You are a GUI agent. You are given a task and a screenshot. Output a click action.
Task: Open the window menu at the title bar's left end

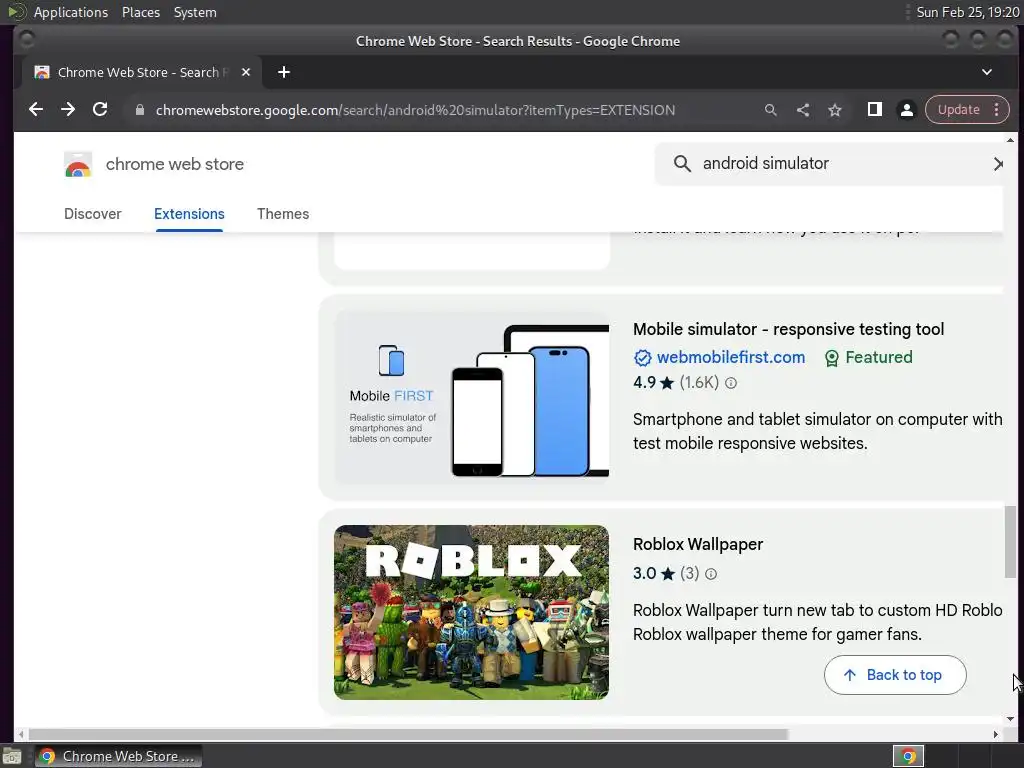pyautogui.click(x=26, y=40)
